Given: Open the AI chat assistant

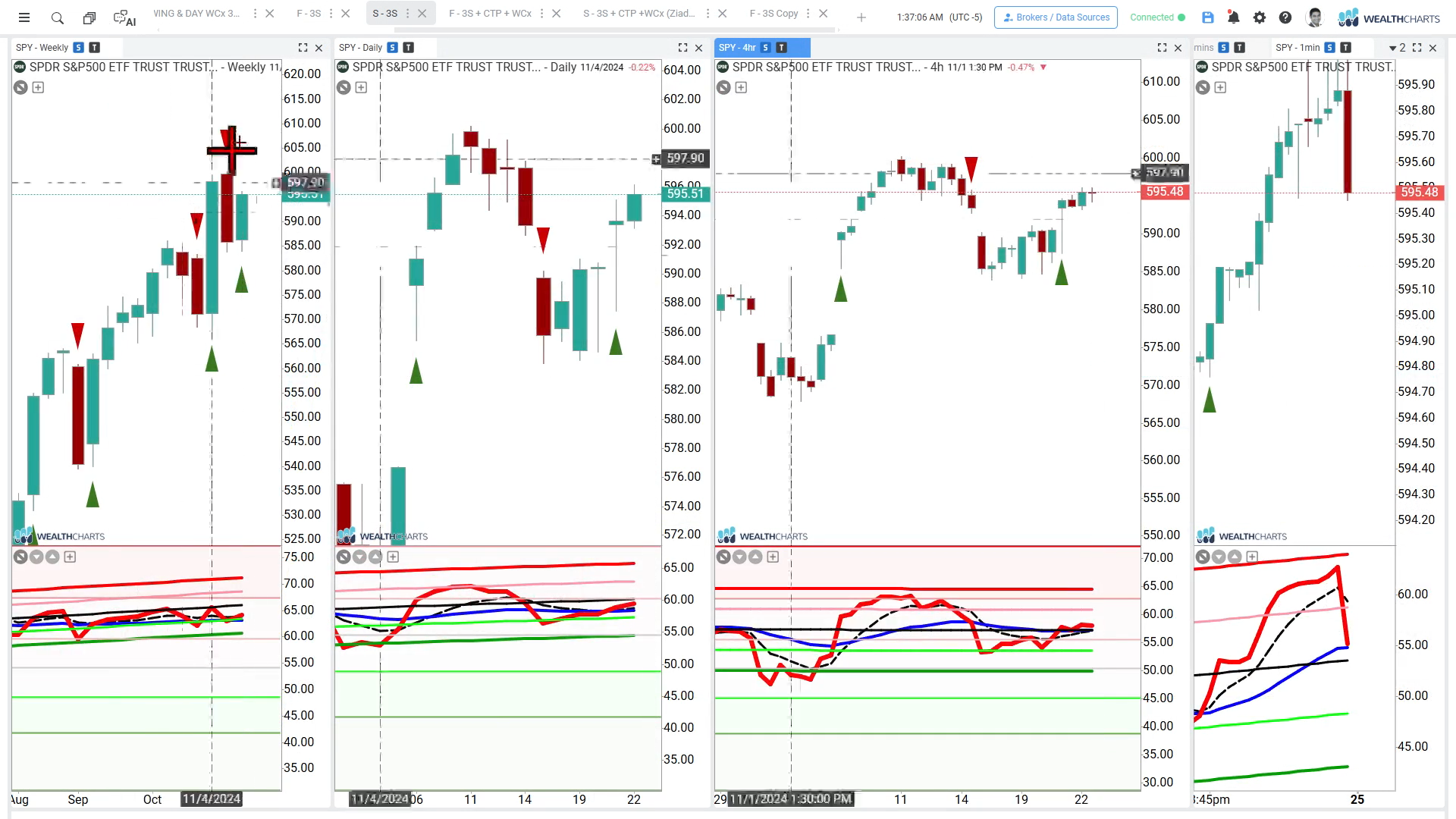Looking at the screenshot, I should coord(124,17).
